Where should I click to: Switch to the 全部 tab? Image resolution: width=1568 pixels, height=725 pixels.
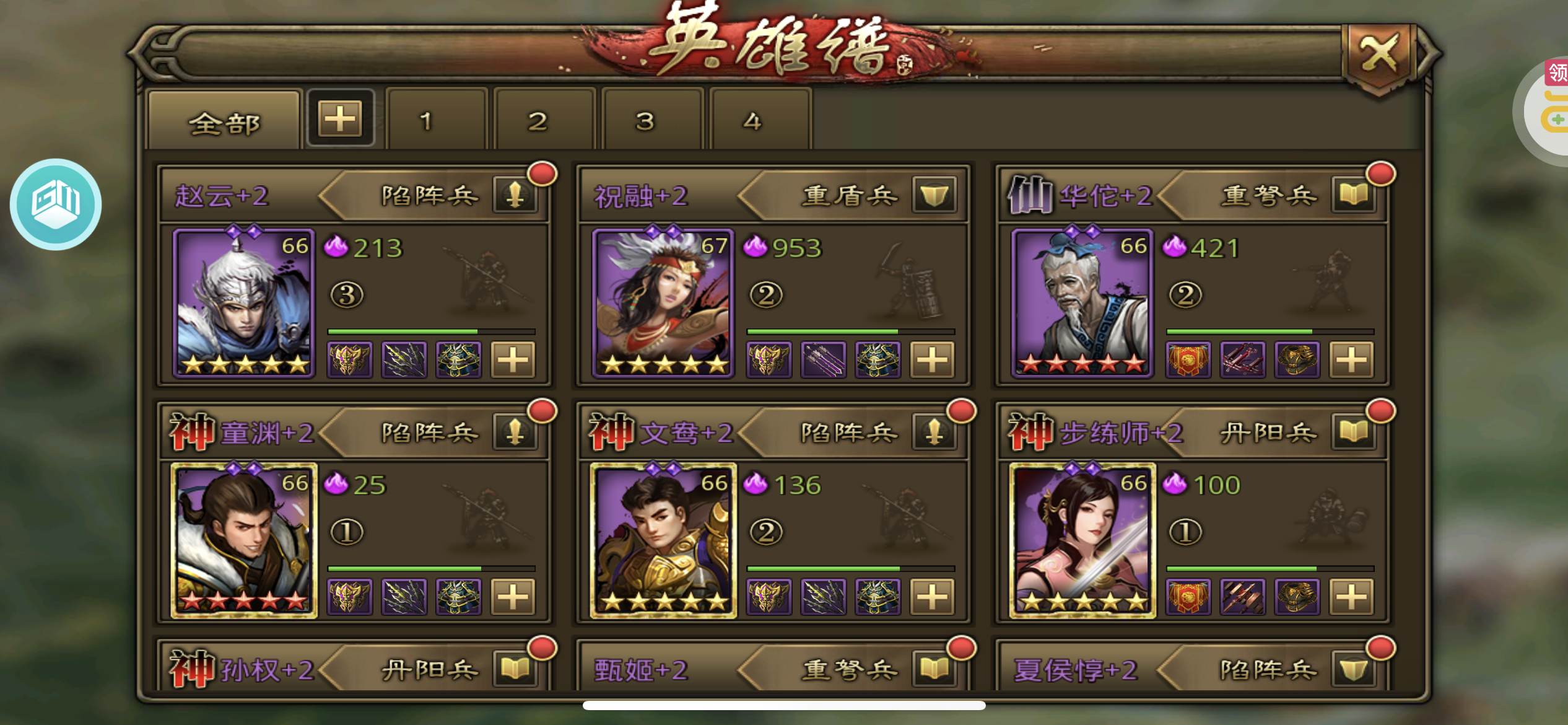(x=224, y=121)
